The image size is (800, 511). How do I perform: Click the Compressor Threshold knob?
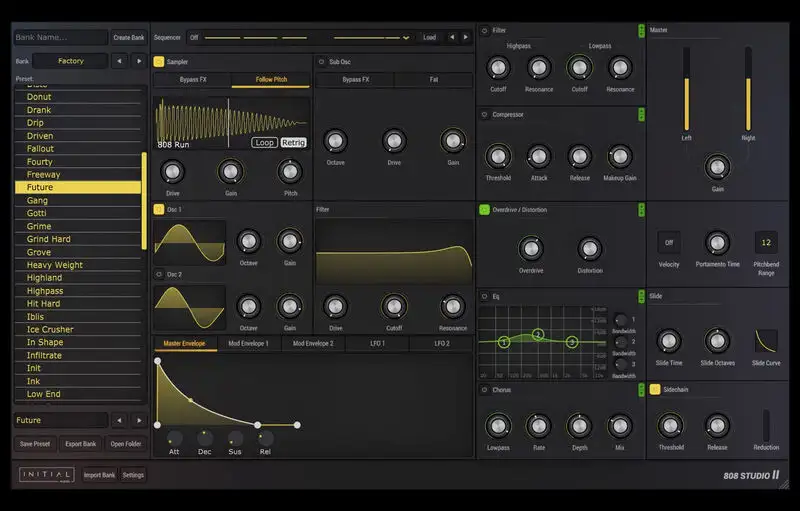(x=498, y=156)
